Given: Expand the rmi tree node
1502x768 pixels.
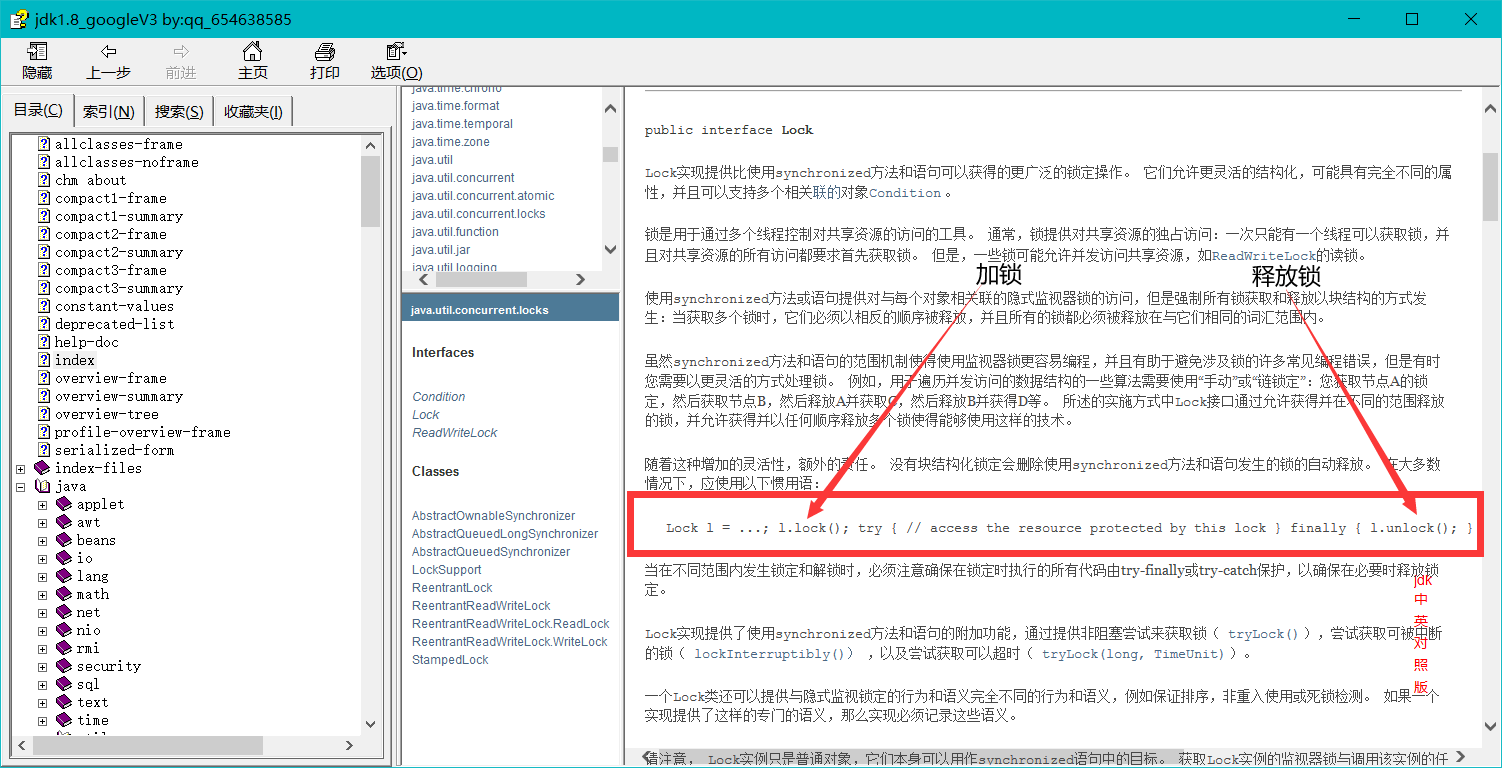Looking at the screenshot, I should click(42, 649).
